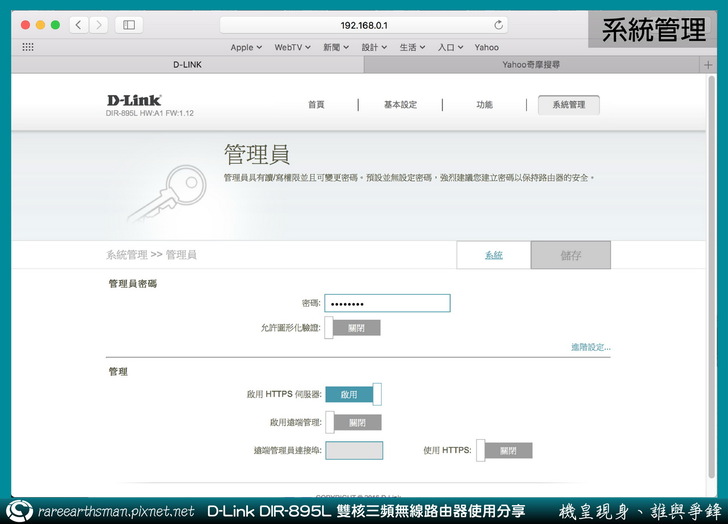Click the Safari back arrow button
The width and height of the screenshot is (728, 524).
pyautogui.click(x=78, y=25)
